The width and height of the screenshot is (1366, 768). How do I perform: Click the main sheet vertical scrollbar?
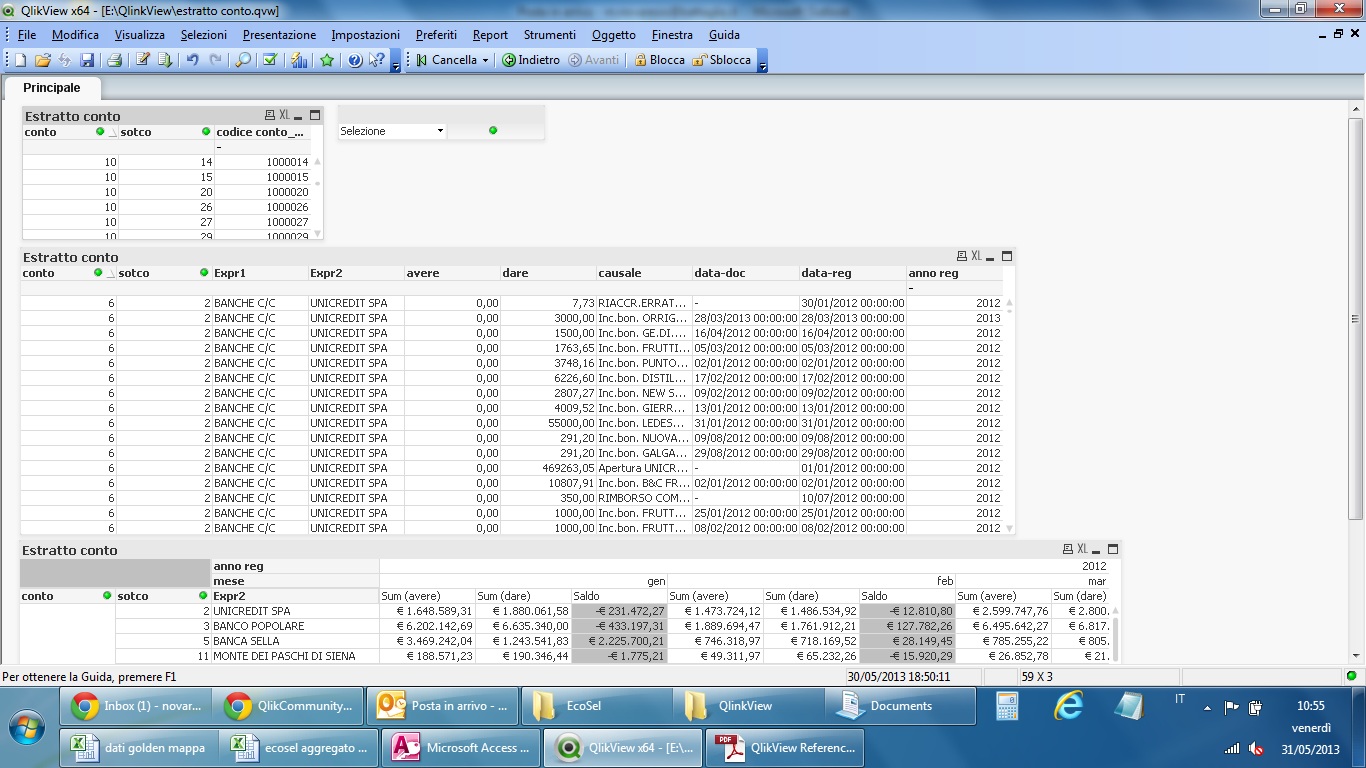pos(1356,320)
